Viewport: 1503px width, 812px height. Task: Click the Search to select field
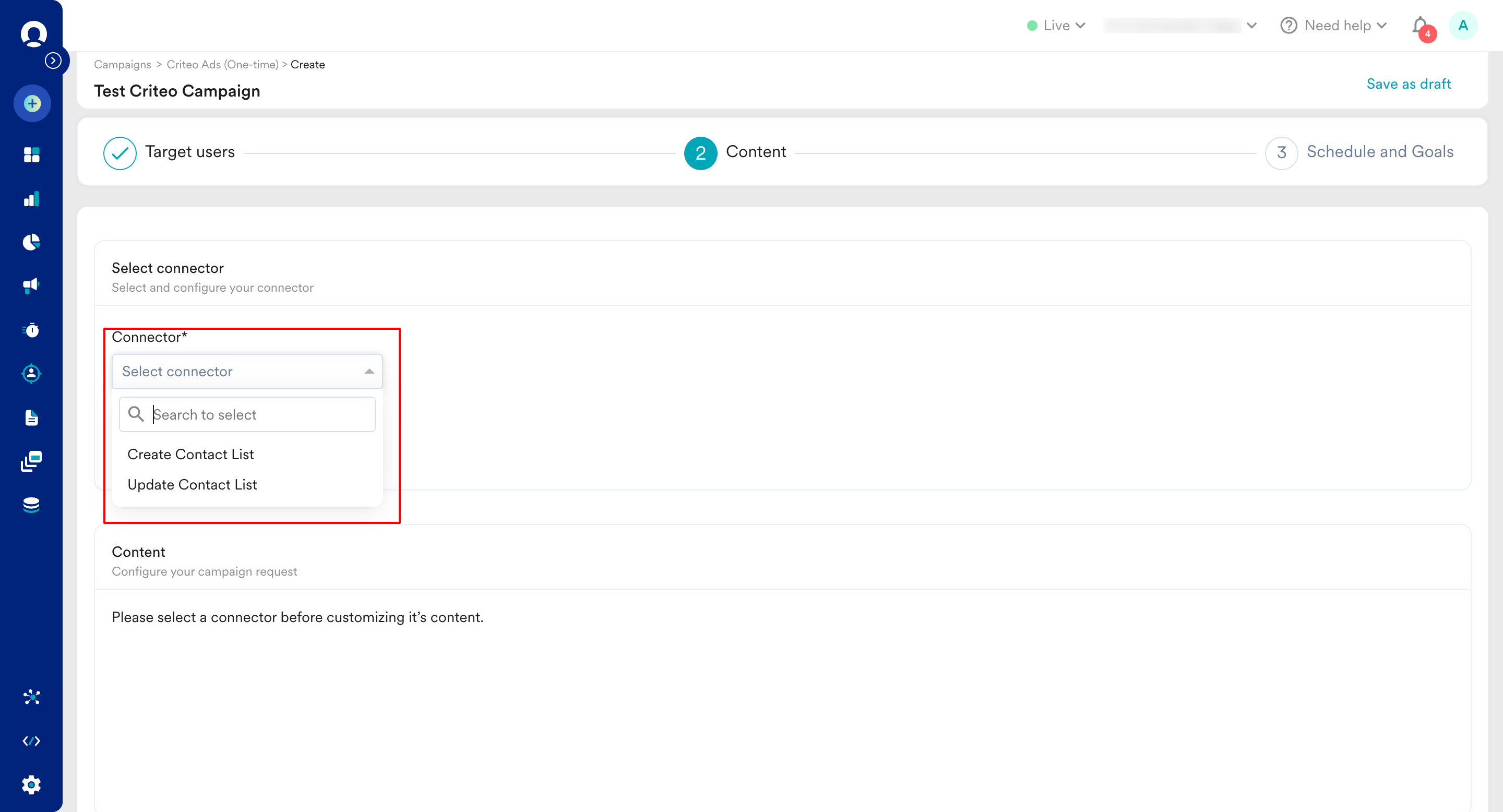click(x=247, y=414)
